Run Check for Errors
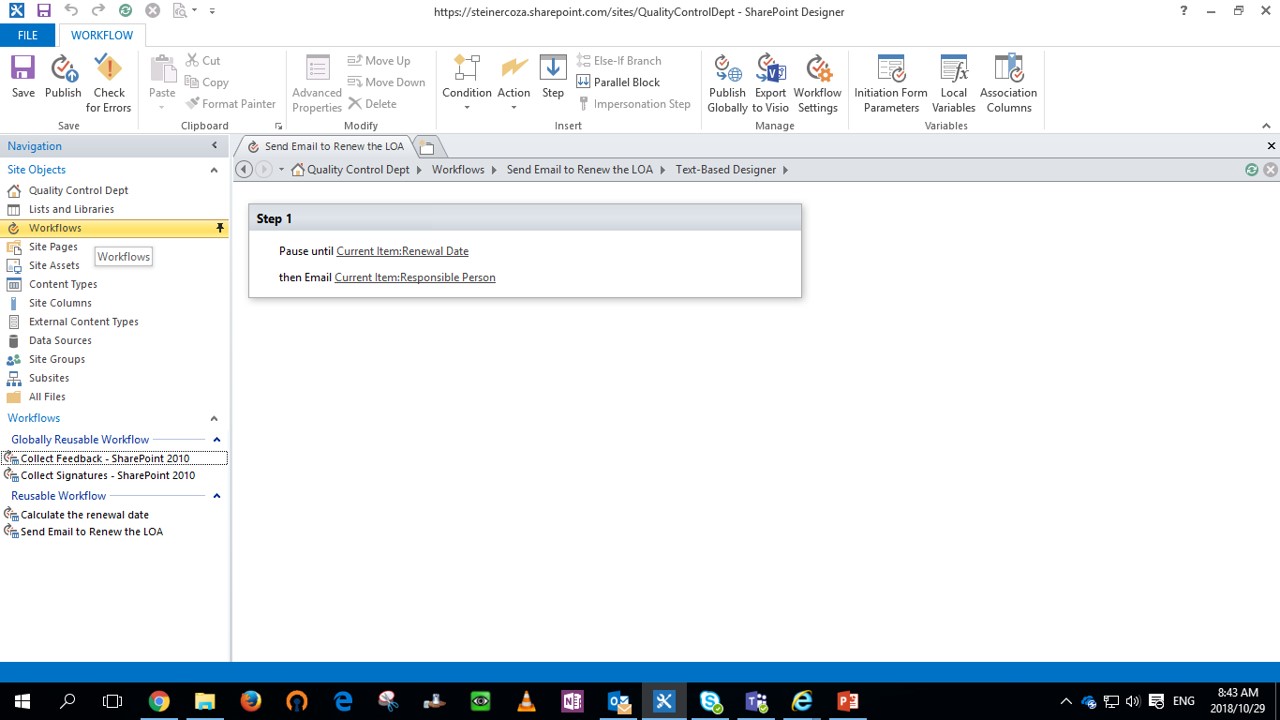 [x=108, y=84]
